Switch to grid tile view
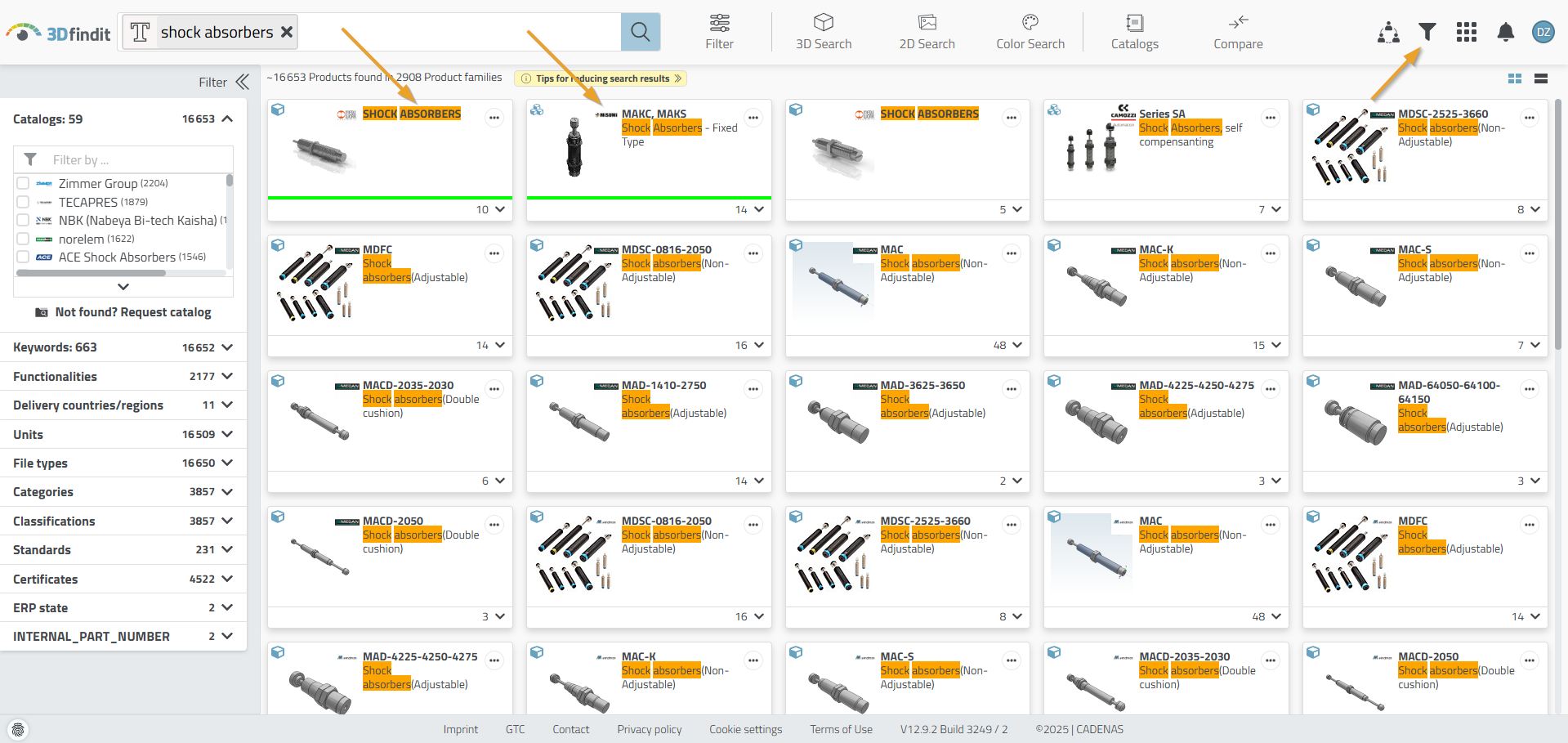The image size is (1568, 743). pos(1515,78)
